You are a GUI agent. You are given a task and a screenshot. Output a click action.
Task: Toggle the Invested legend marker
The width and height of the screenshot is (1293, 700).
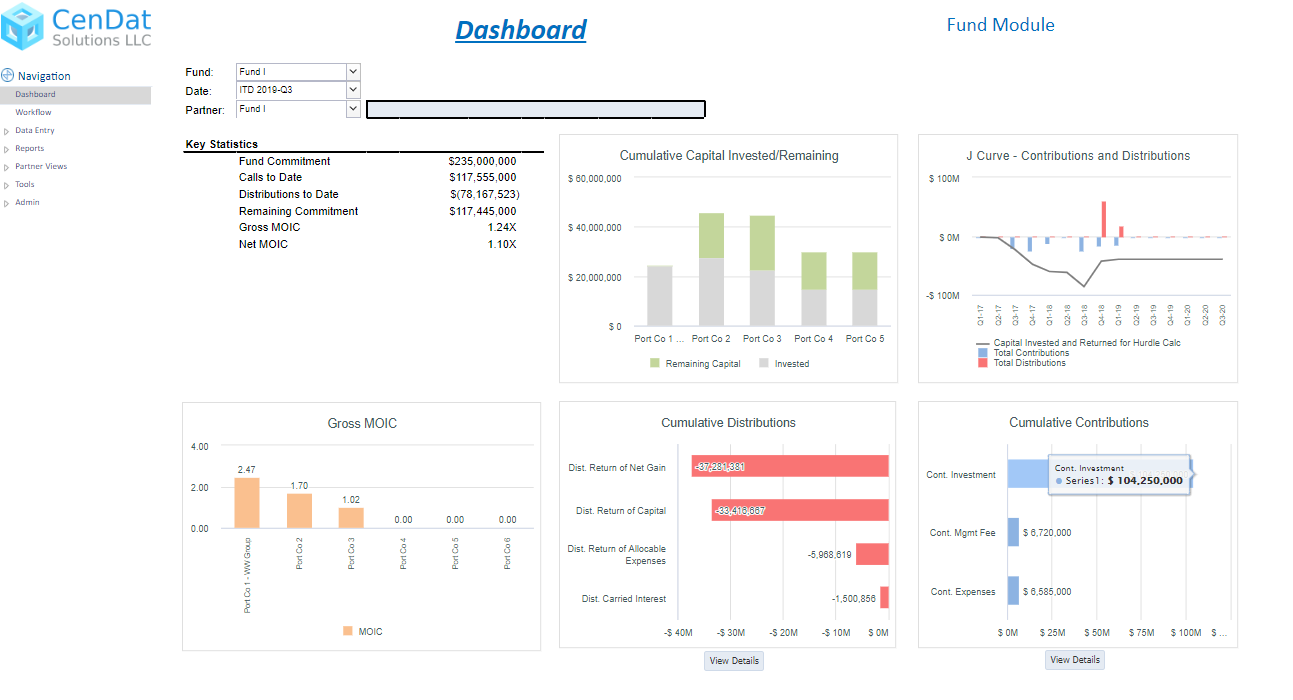[x=764, y=364]
